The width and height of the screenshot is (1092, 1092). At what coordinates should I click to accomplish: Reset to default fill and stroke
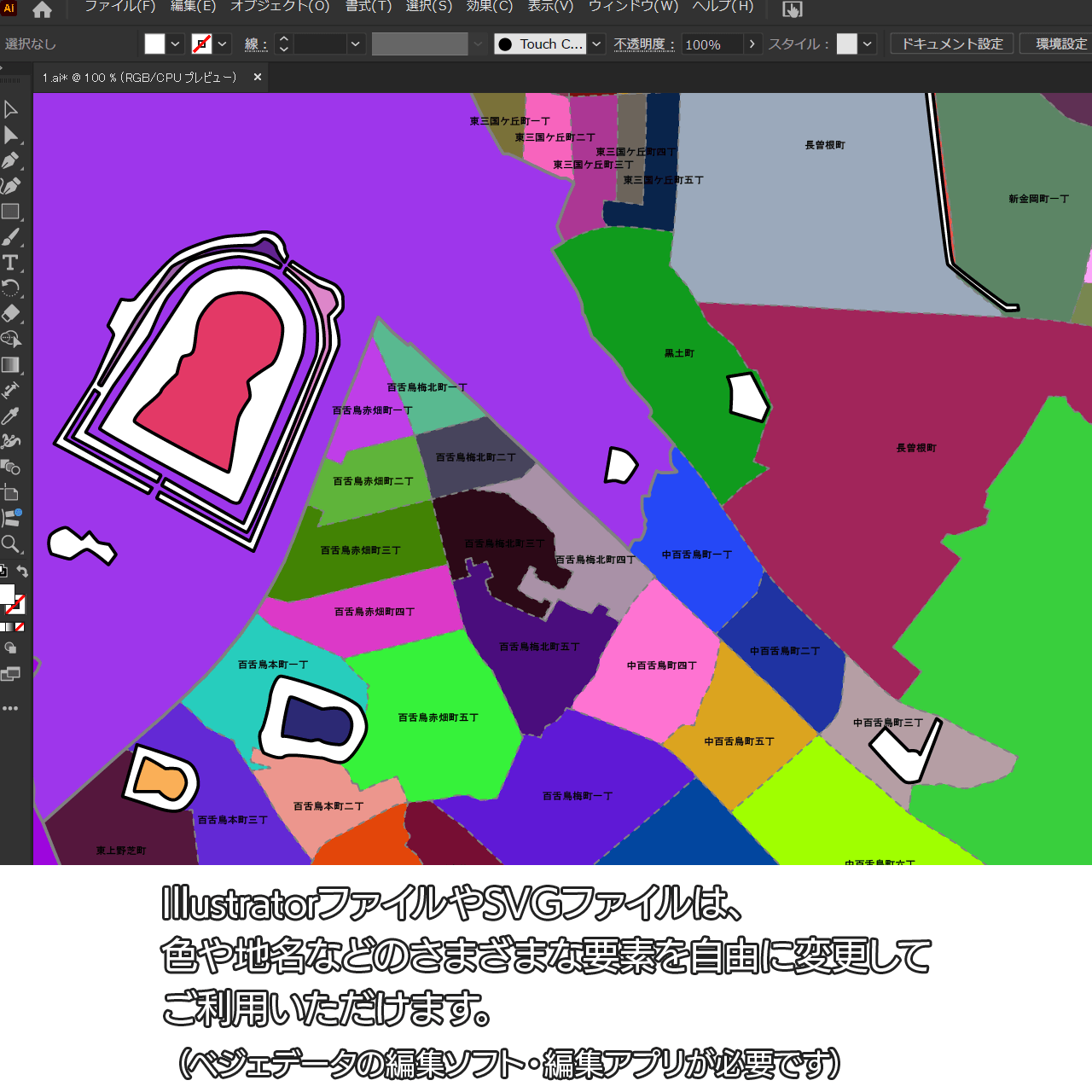point(3,572)
